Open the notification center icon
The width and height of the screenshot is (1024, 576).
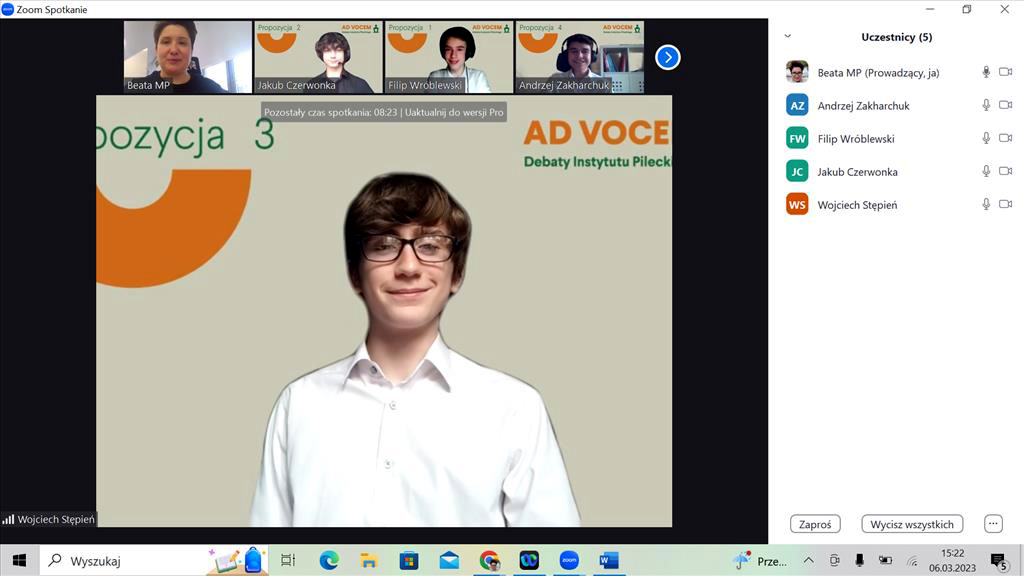999,560
